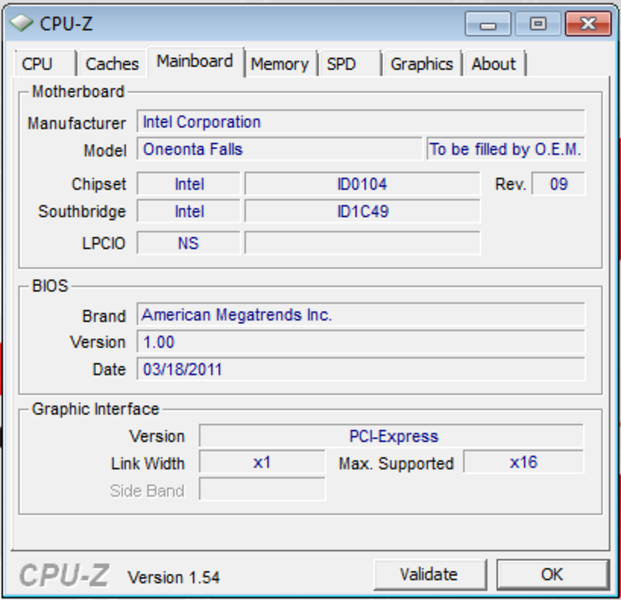Click the Validate button
The image size is (621, 600).
[x=430, y=575]
